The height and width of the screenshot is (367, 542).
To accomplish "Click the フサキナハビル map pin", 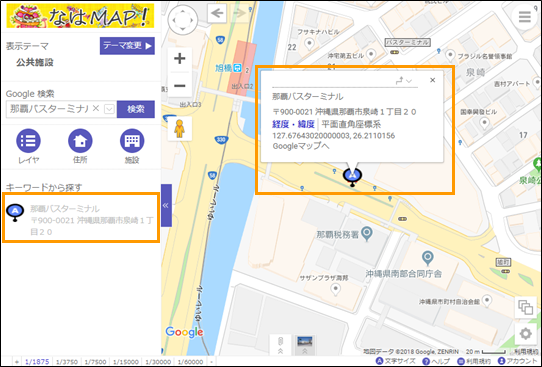I will [x=309, y=44].
